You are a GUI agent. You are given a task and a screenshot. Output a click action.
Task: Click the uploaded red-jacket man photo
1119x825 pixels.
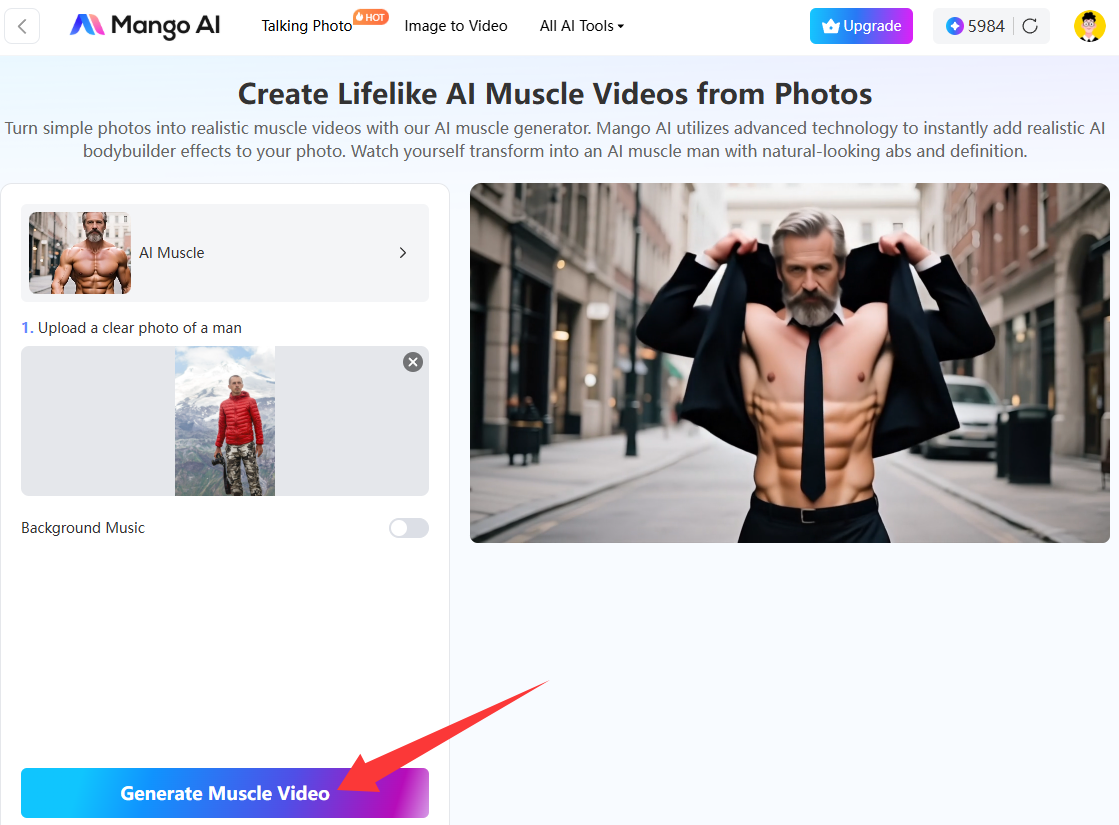[x=225, y=421]
